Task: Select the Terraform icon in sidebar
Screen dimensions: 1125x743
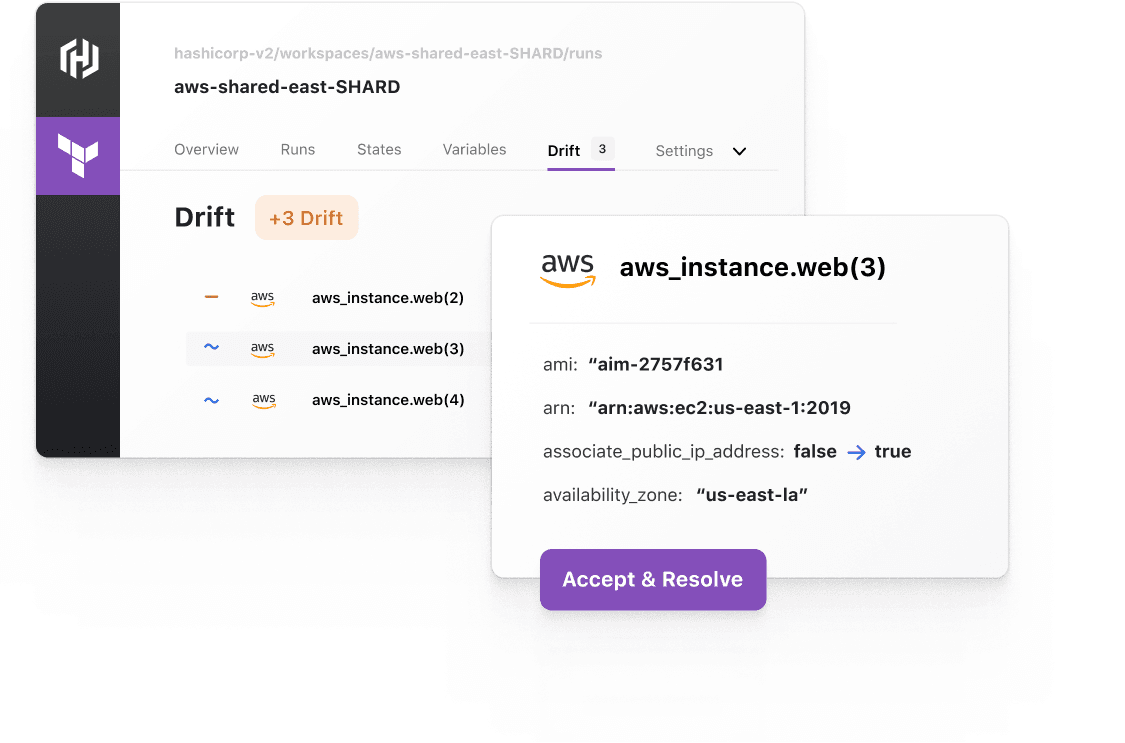Action: pos(78,156)
